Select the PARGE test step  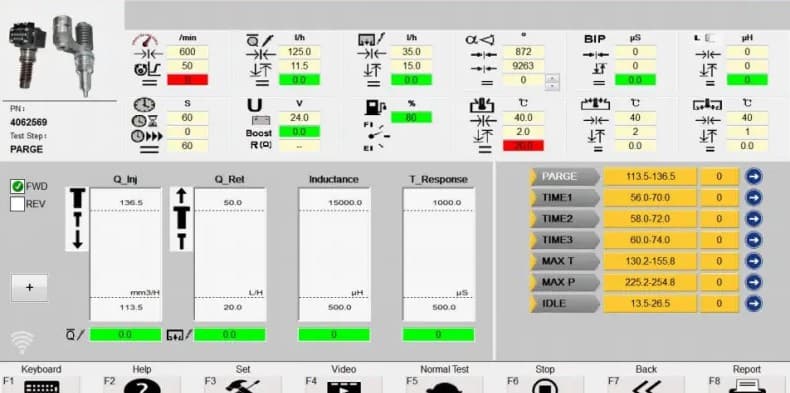pos(565,177)
